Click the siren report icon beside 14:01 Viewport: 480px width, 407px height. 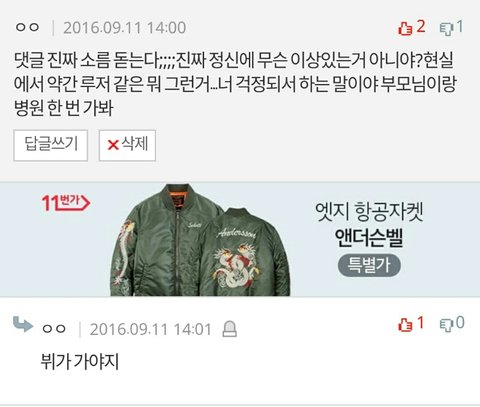(230, 329)
